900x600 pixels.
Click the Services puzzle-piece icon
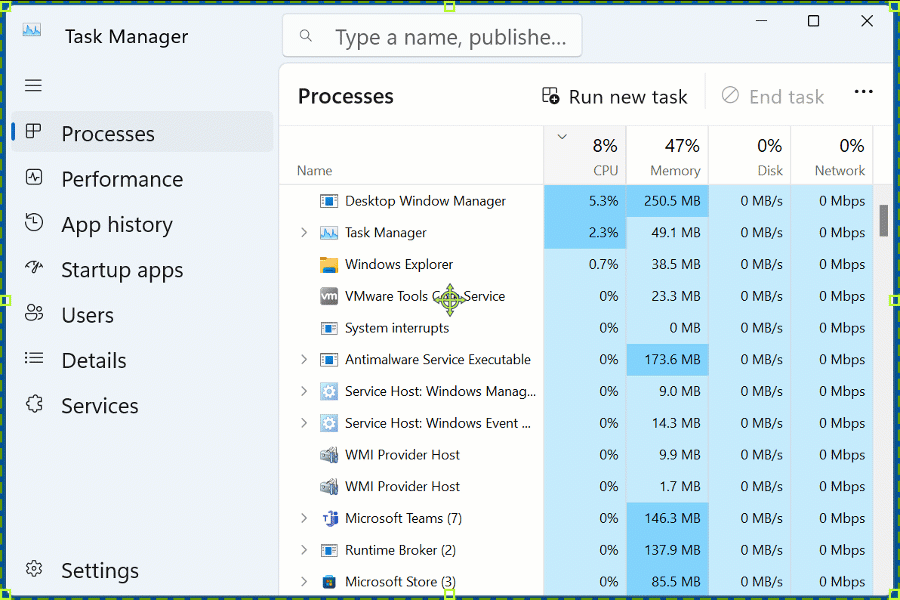[34, 404]
